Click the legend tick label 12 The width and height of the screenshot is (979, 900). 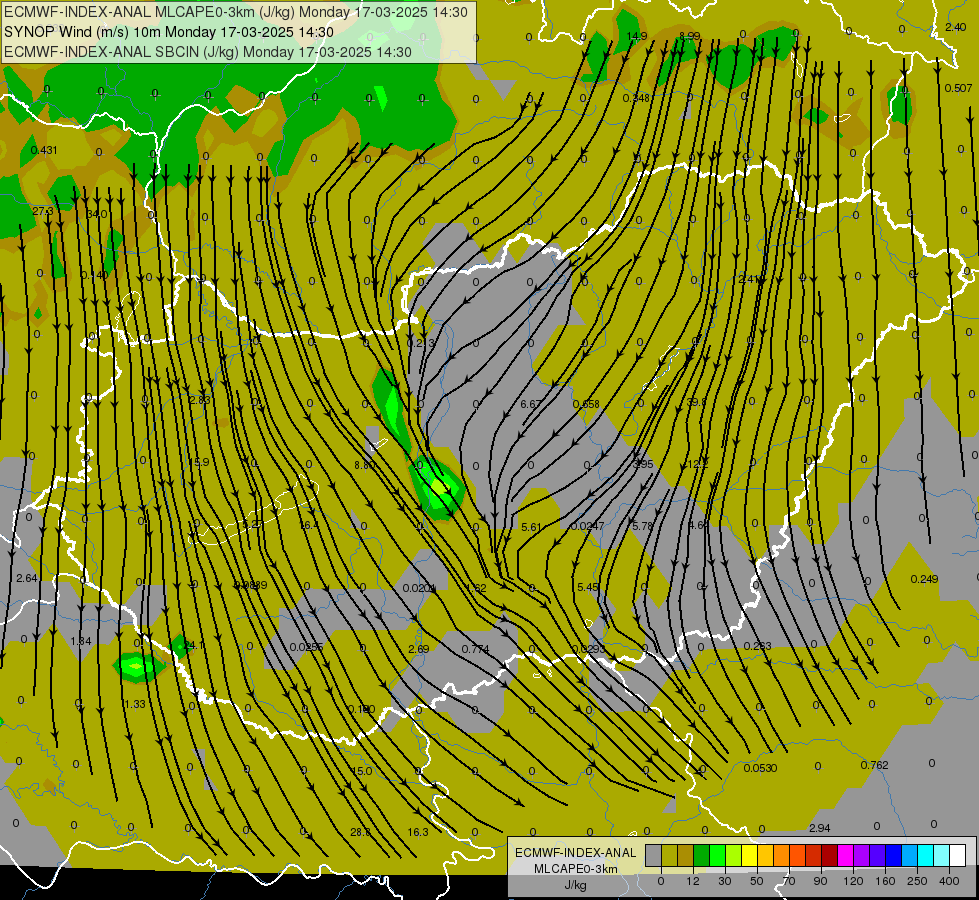[x=692, y=881]
